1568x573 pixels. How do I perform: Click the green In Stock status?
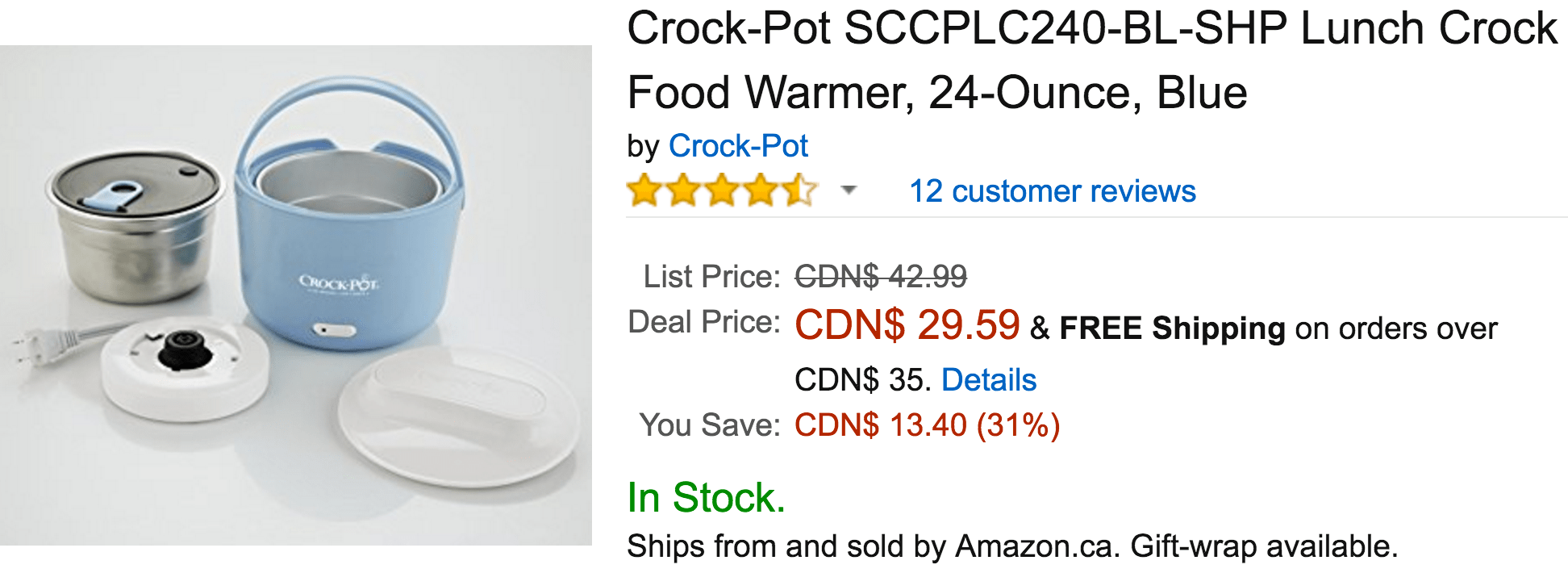(x=707, y=497)
